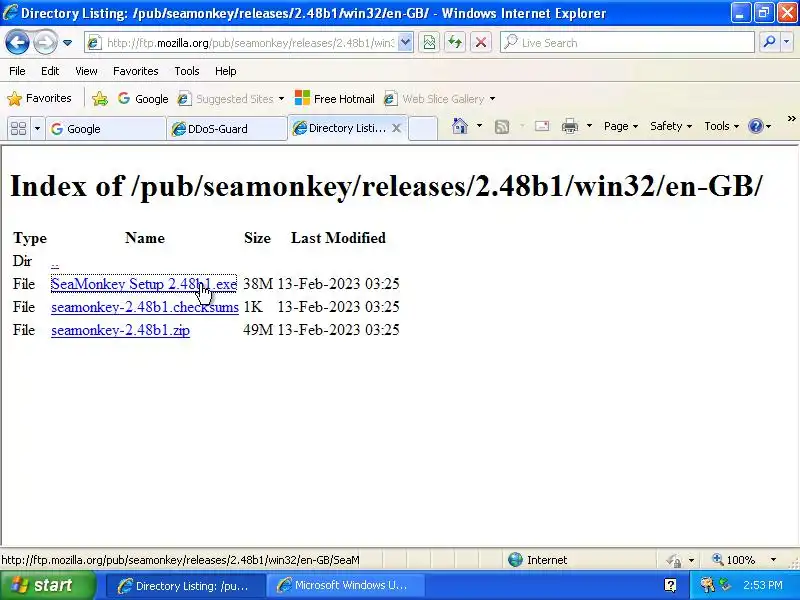The image size is (800, 600).
Task: Open the Google favorites bar link
Action: point(143,98)
